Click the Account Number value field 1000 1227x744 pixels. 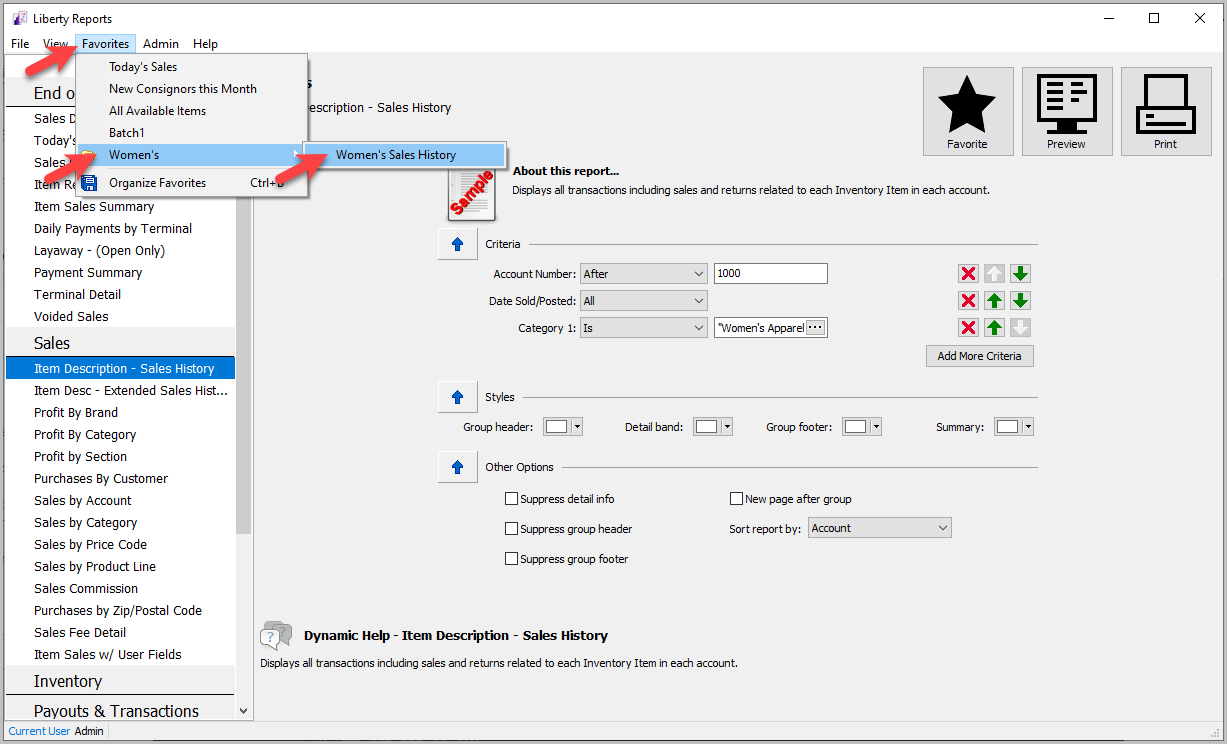click(771, 274)
